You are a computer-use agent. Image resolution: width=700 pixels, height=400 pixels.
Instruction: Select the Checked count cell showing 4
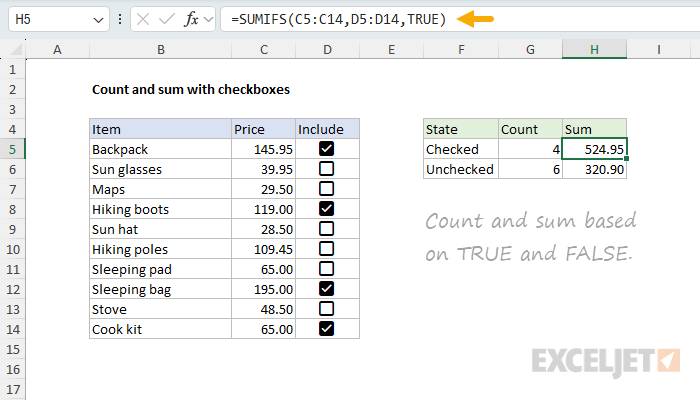(530, 149)
